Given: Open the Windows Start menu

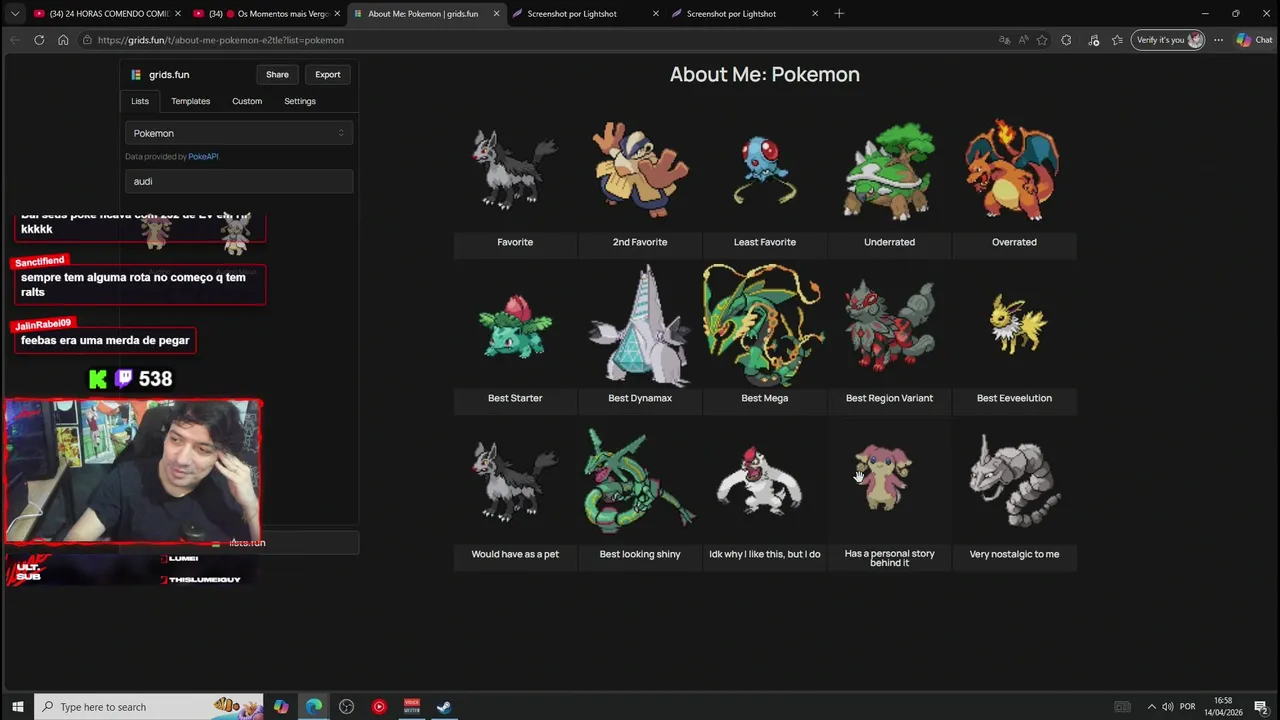Looking at the screenshot, I should [x=17, y=707].
